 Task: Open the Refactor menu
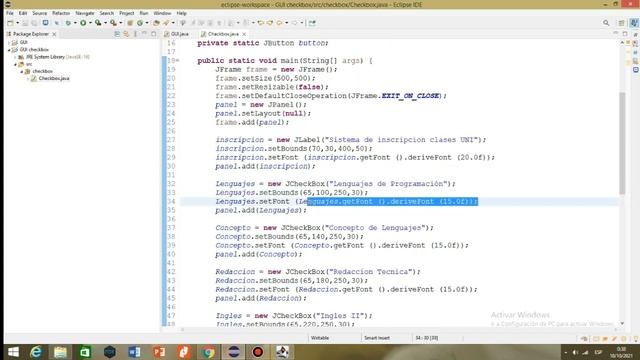pyautogui.click(x=61, y=13)
